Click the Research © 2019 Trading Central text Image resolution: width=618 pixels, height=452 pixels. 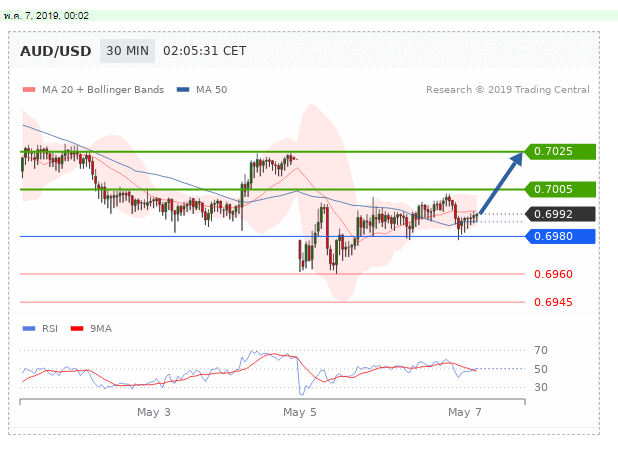(508, 90)
